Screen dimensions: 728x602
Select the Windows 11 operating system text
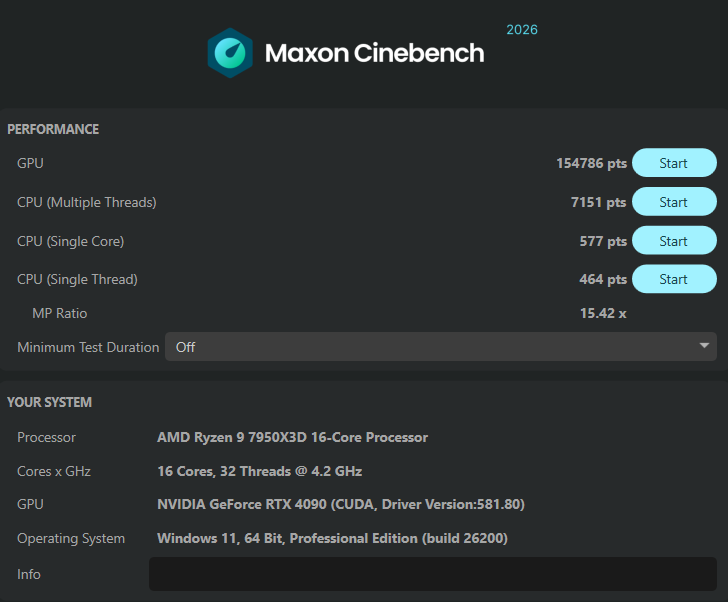(x=332, y=538)
